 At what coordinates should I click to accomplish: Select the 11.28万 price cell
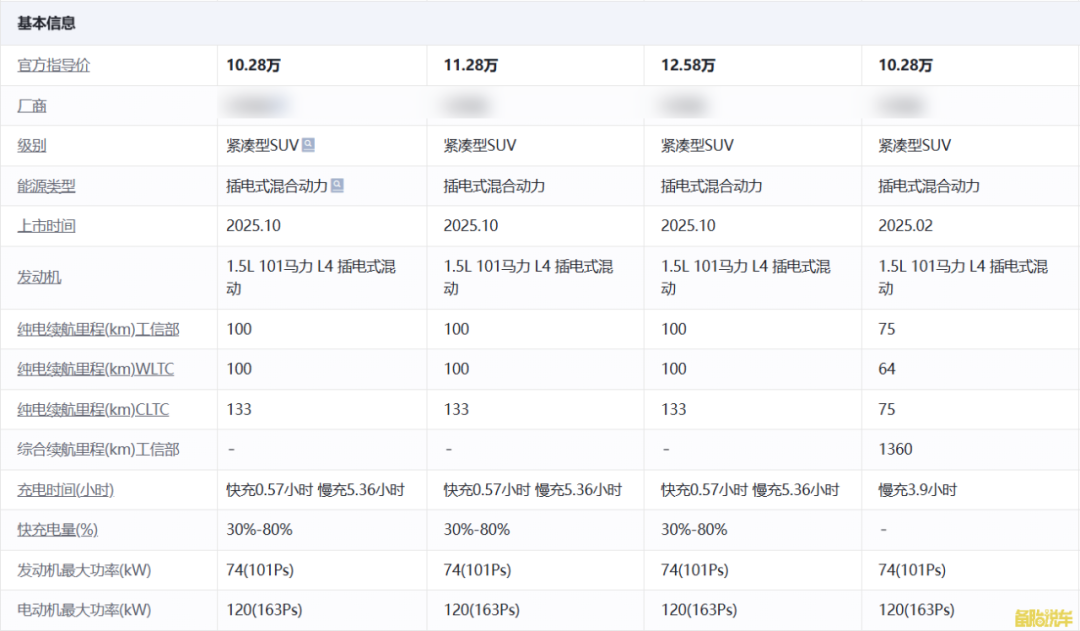[470, 65]
